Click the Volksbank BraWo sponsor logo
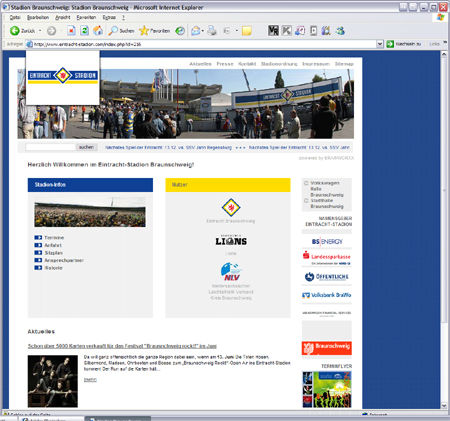450x421 pixels. (x=327, y=295)
